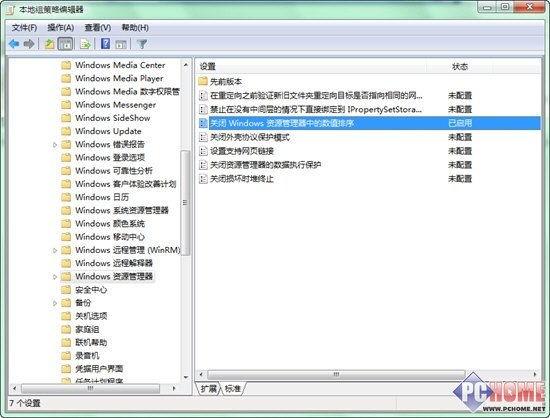Click policy icon beside 设置支持网页链接

tap(203, 151)
